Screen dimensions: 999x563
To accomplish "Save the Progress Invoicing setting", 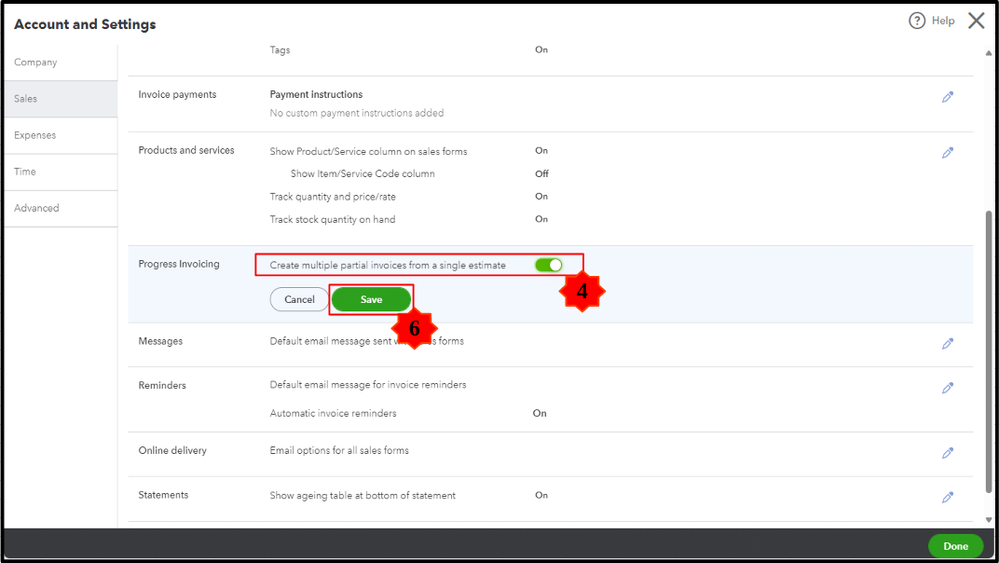I will (x=371, y=299).
